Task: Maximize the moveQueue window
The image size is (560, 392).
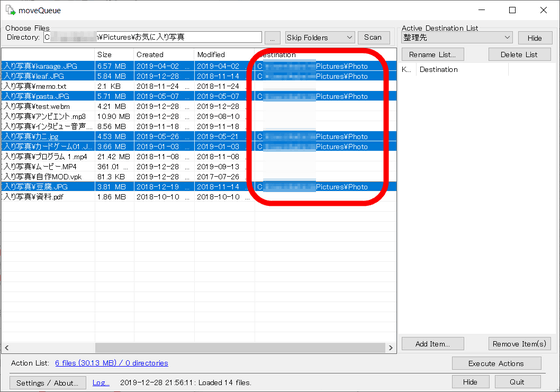Action: (x=512, y=10)
